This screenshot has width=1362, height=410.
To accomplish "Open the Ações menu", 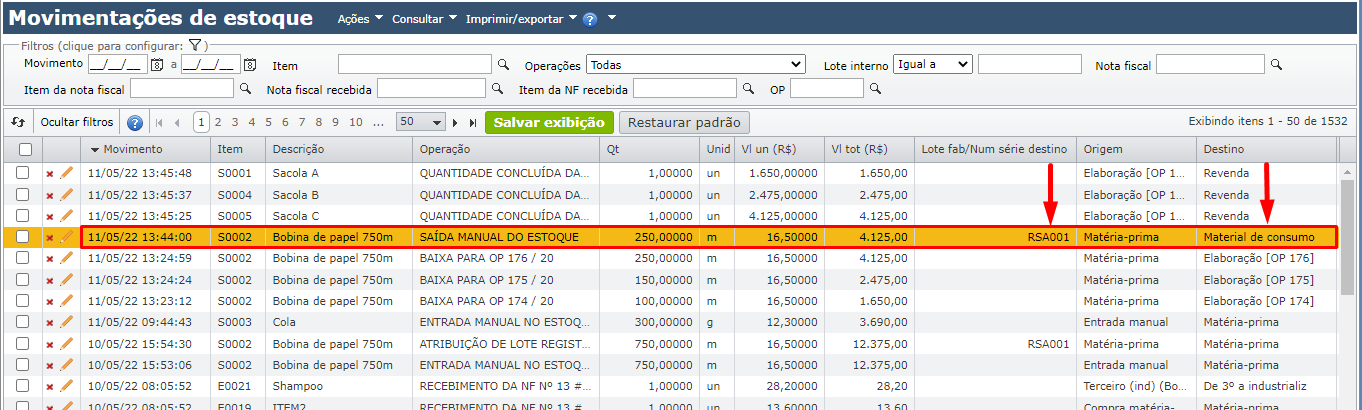I will coord(360,19).
